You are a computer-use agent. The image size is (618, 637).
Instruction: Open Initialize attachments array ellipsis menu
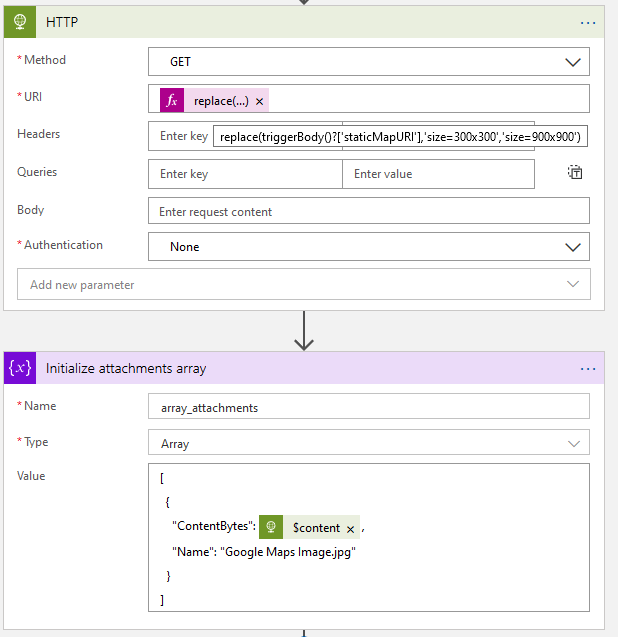tap(587, 368)
